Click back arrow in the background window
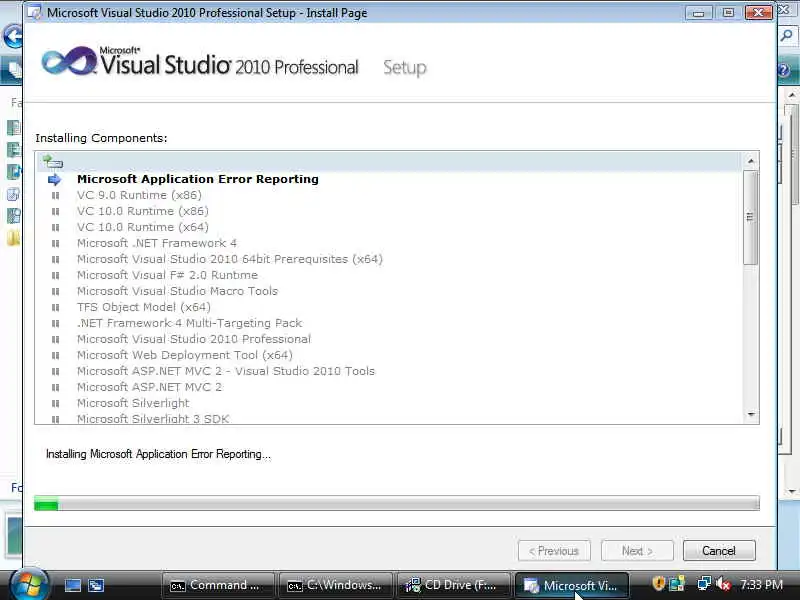Viewport: 800px width, 600px height. pos(12,36)
